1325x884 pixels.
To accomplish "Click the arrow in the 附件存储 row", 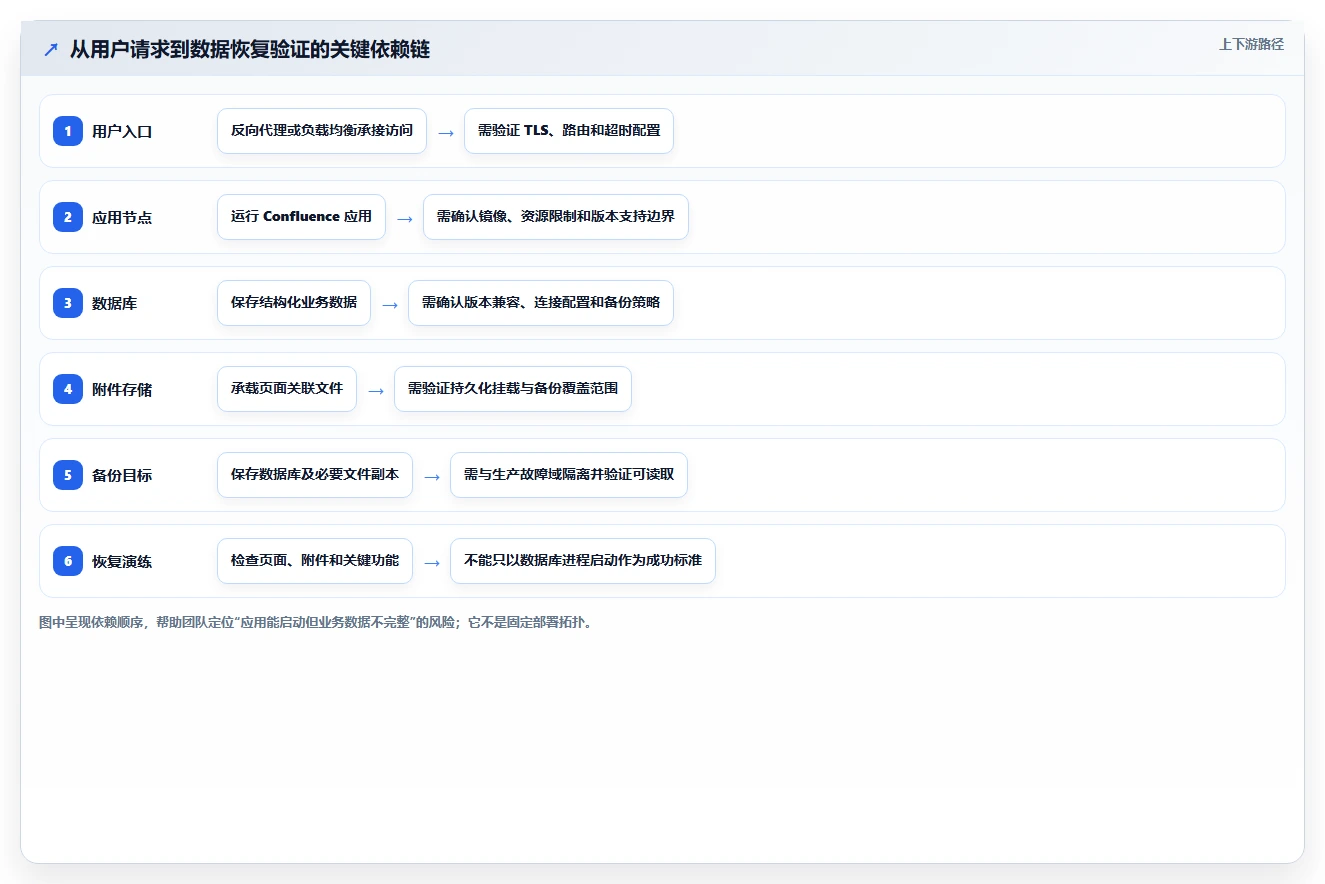I will [376, 390].
